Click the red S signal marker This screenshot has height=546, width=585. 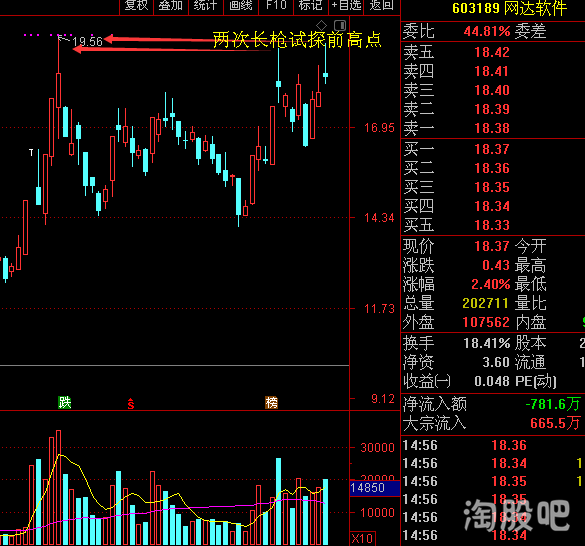pyautogui.click(x=131, y=403)
